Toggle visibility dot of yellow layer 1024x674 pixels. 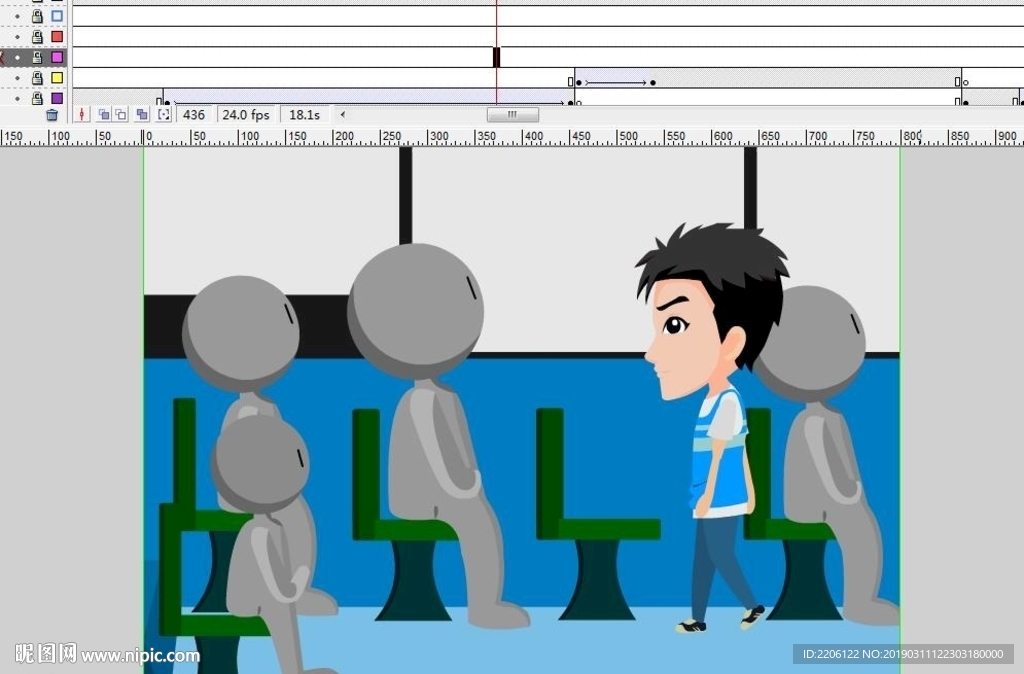pyautogui.click(x=18, y=78)
